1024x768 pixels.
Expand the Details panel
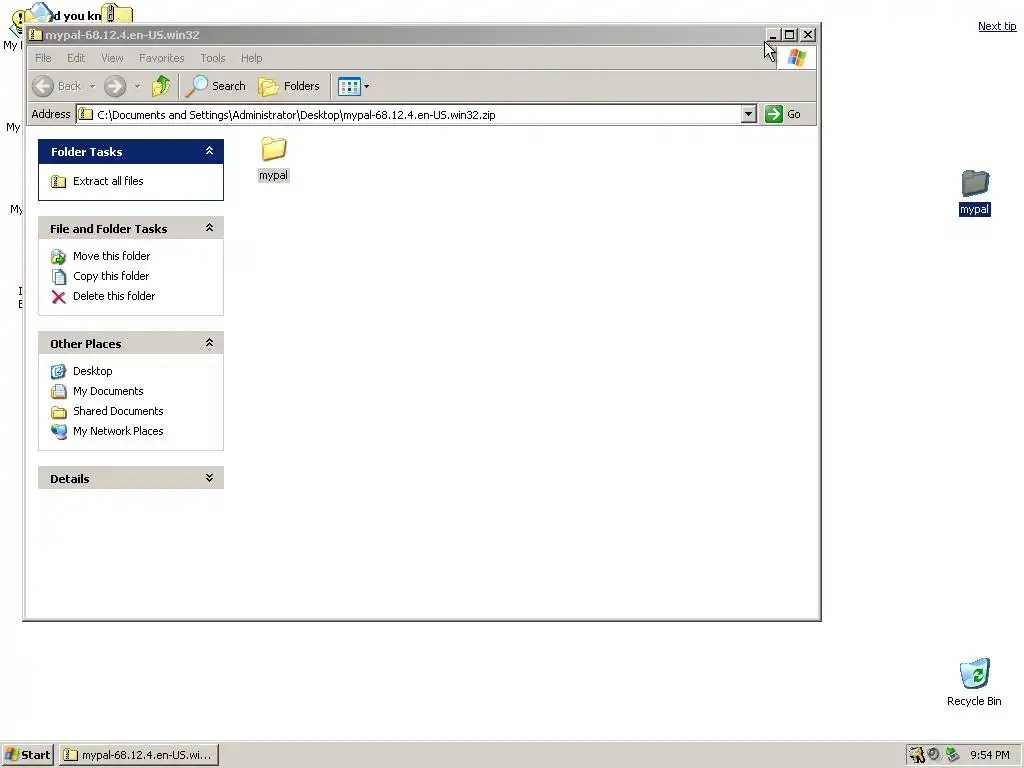(x=209, y=478)
